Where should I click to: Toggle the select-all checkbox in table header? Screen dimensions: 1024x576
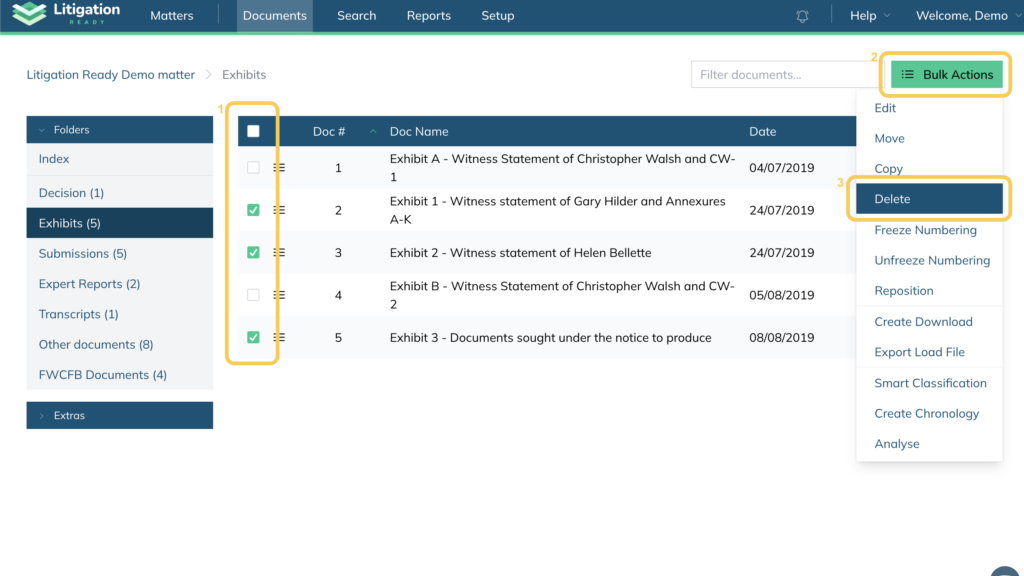253,131
